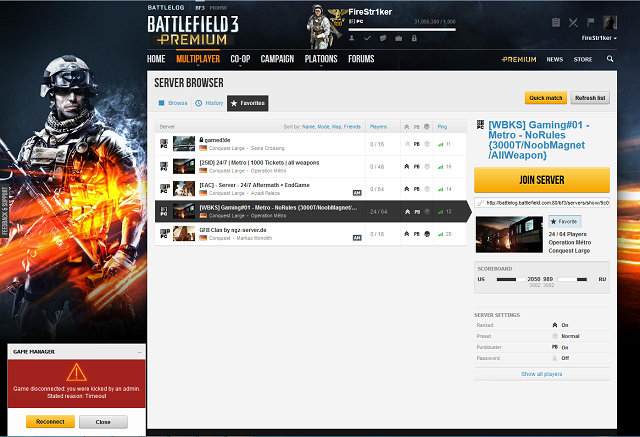Click the Battlefield 3 Premium logo
640x437 pixels.
click(x=193, y=31)
